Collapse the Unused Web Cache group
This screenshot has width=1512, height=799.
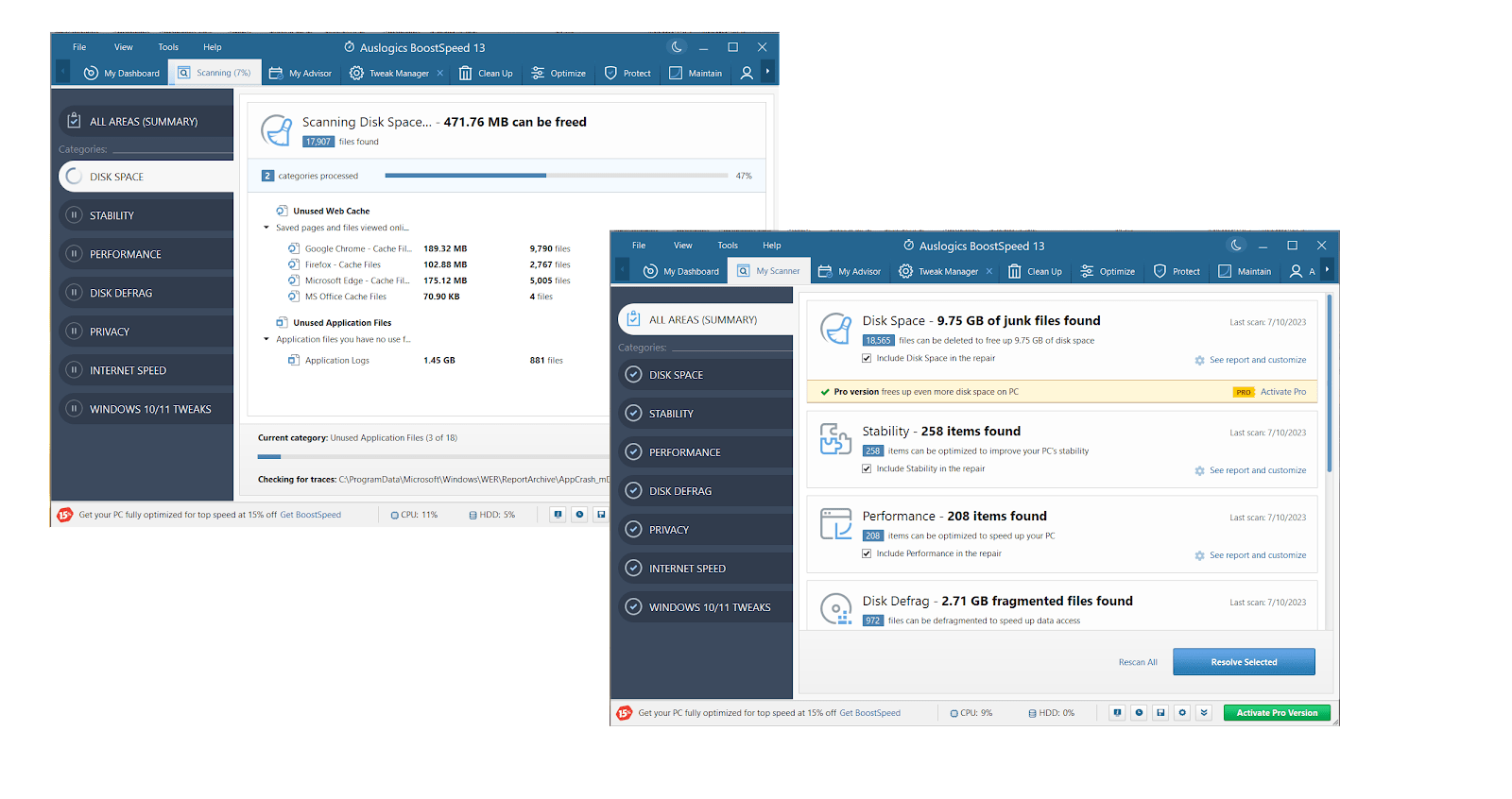(x=266, y=228)
